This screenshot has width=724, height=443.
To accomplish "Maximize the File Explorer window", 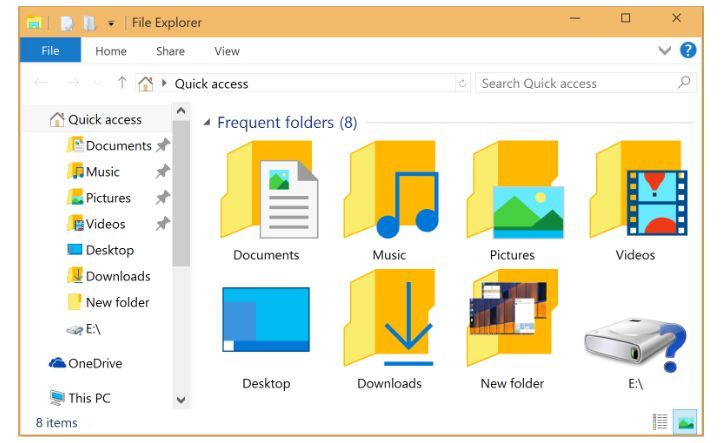I will coord(626,18).
